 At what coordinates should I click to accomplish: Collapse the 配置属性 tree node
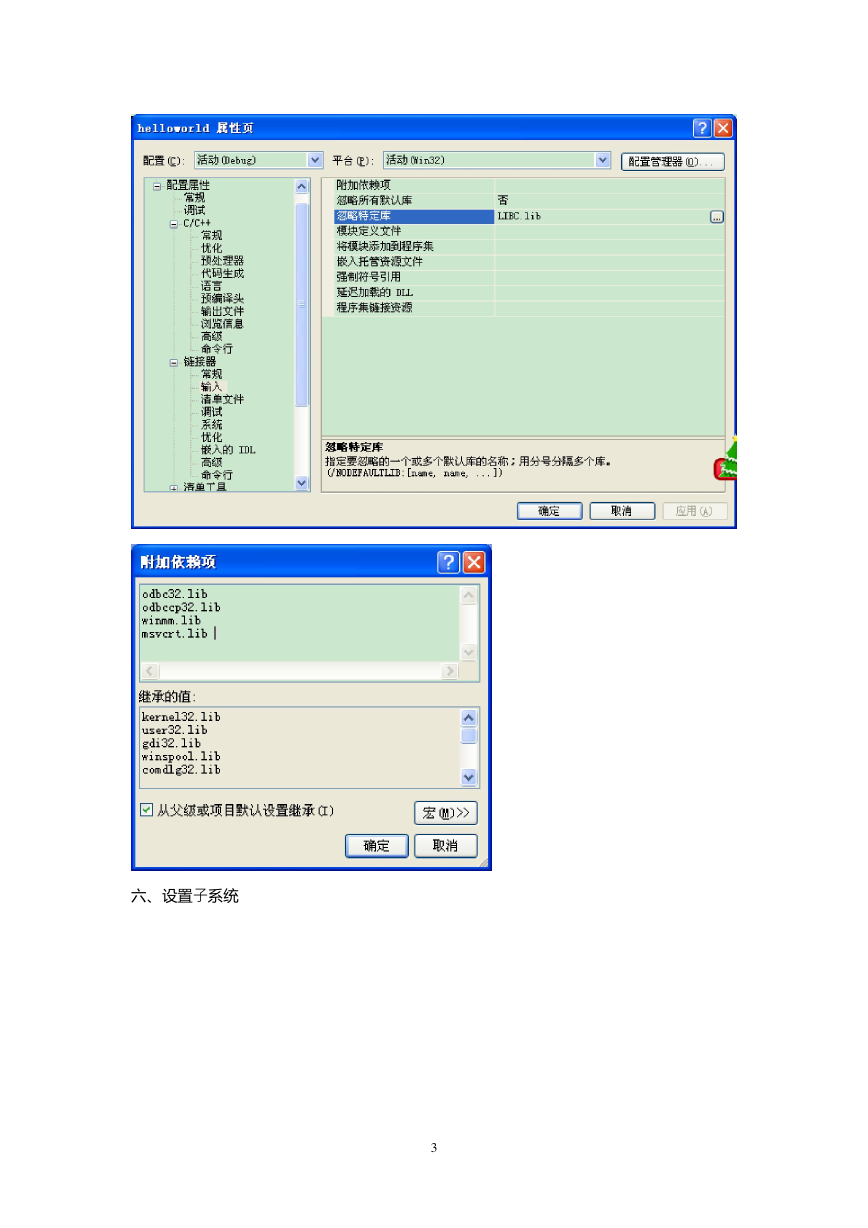tap(157, 186)
